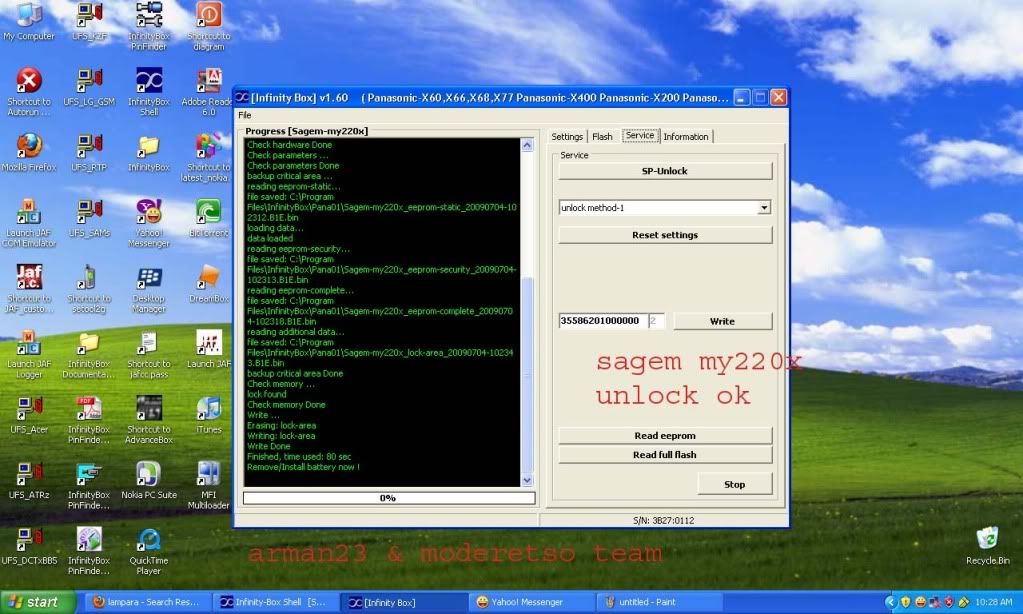Launch UFS_DCTxBB5 desktop shortcut
The height and width of the screenshot is (614, 1023).
(29, 546)
